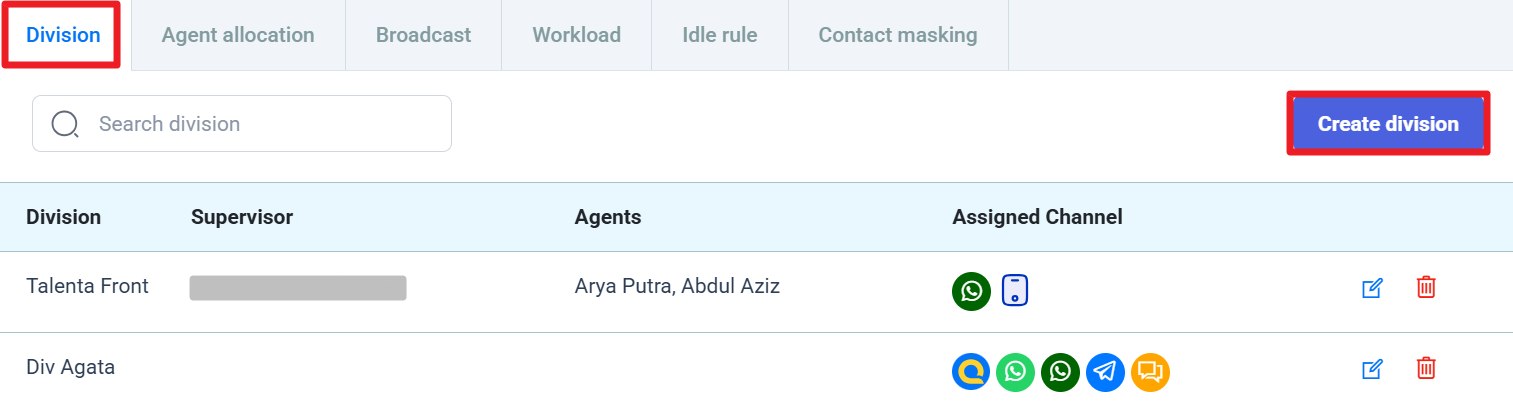Click the mobile phone channel icon
This screenshot has height=404, width=1513.
coord(1015,291)
